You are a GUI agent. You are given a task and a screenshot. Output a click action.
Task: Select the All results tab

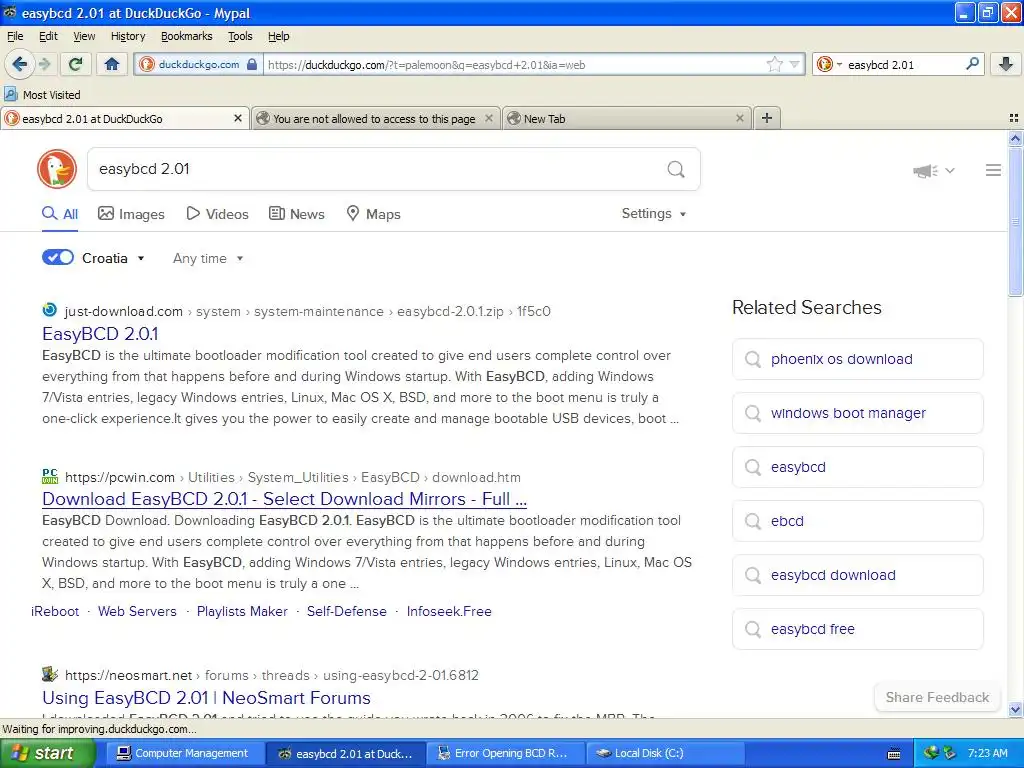(60, 214)
